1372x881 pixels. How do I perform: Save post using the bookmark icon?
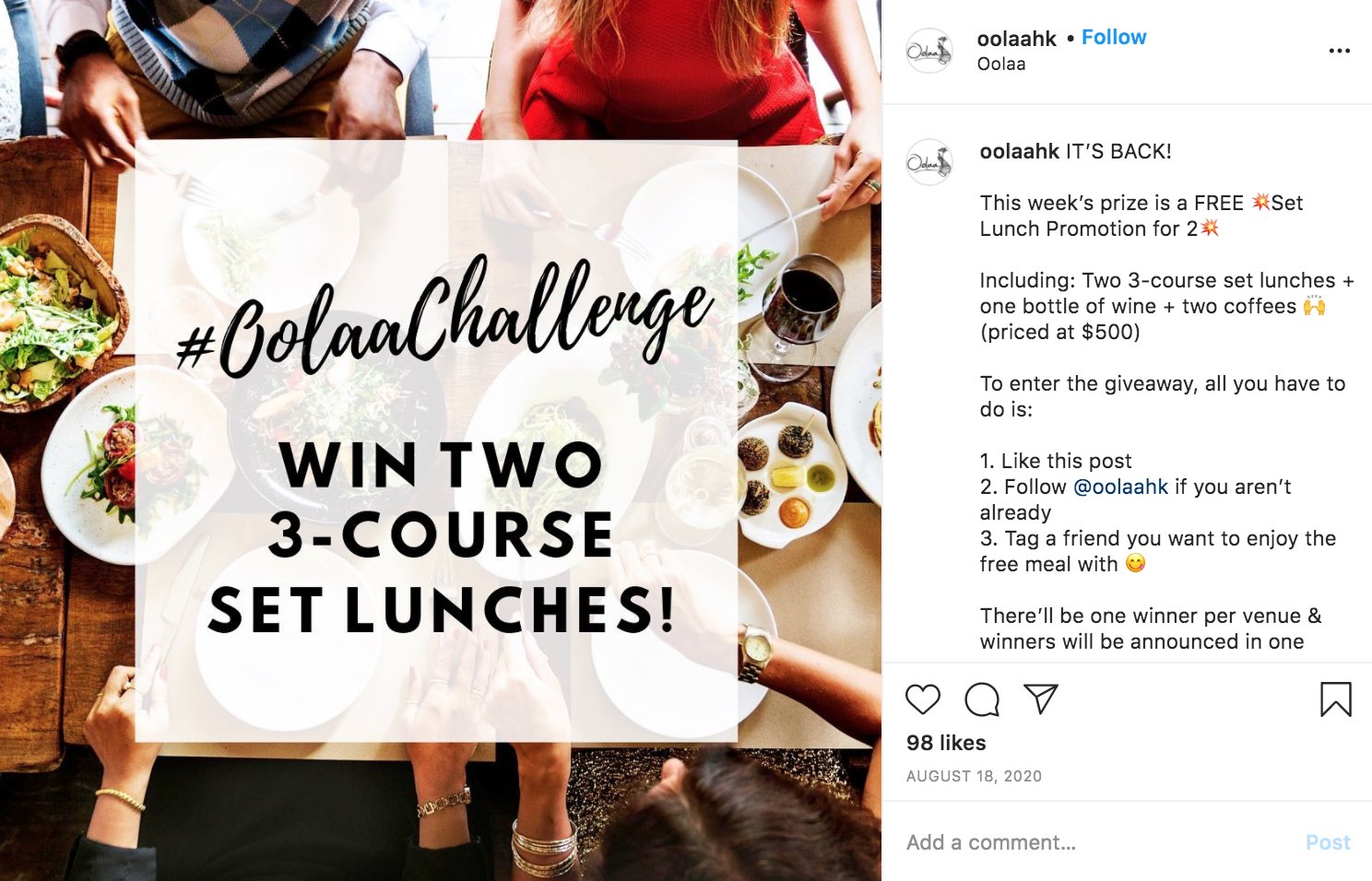1335,699
